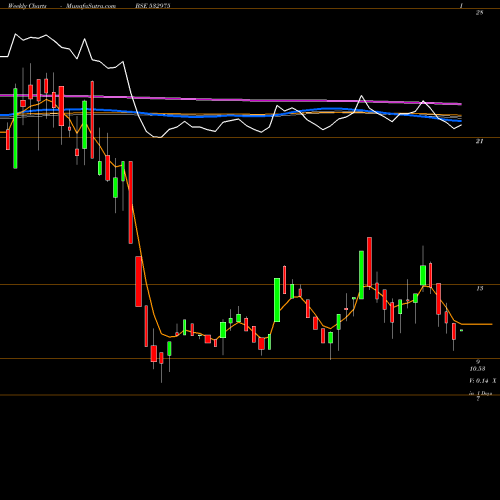Screen dimensions: 500x500
Task: Click the last price value '10.58'
Action: pos(477,369)
